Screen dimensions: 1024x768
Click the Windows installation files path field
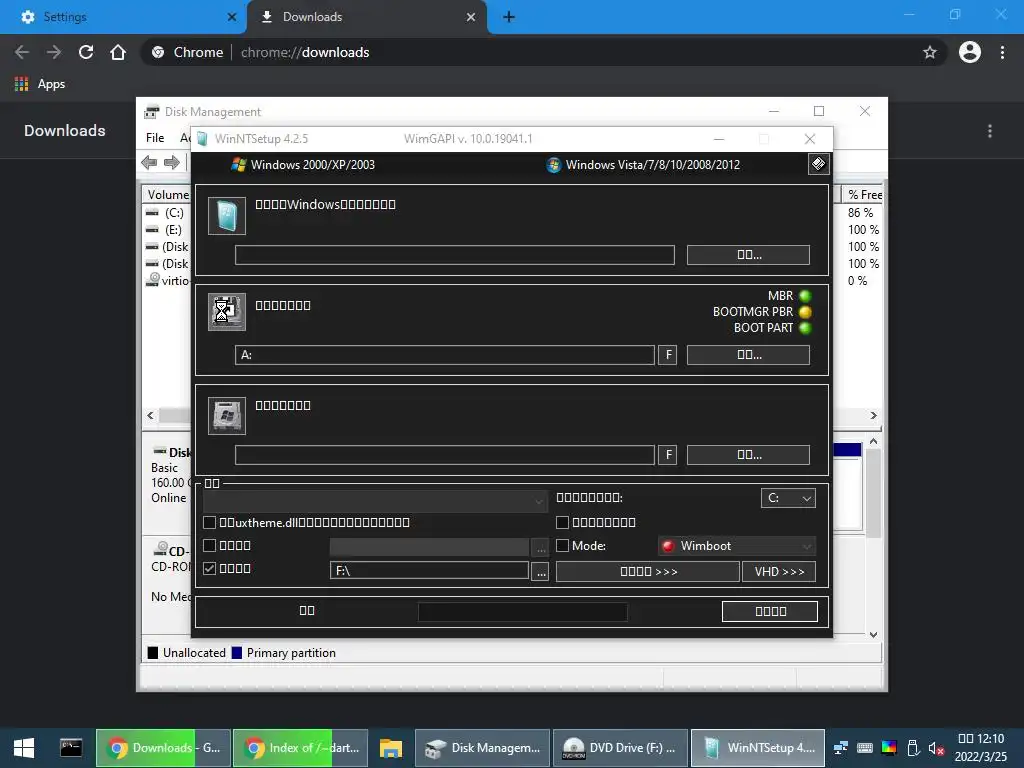(x=455, y=255)
